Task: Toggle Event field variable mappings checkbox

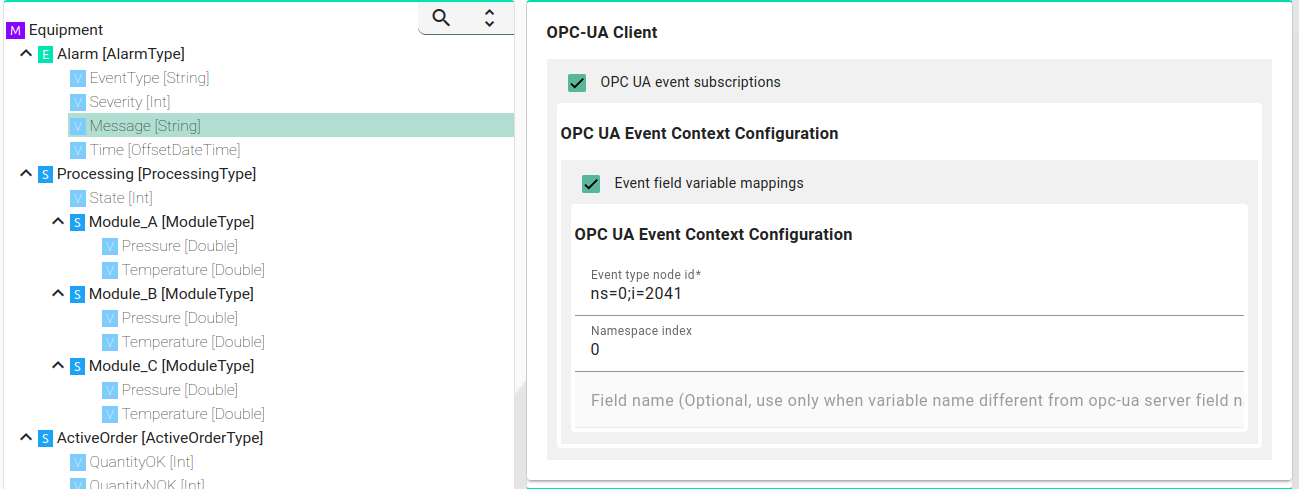Action: click(x=591, y=183)
